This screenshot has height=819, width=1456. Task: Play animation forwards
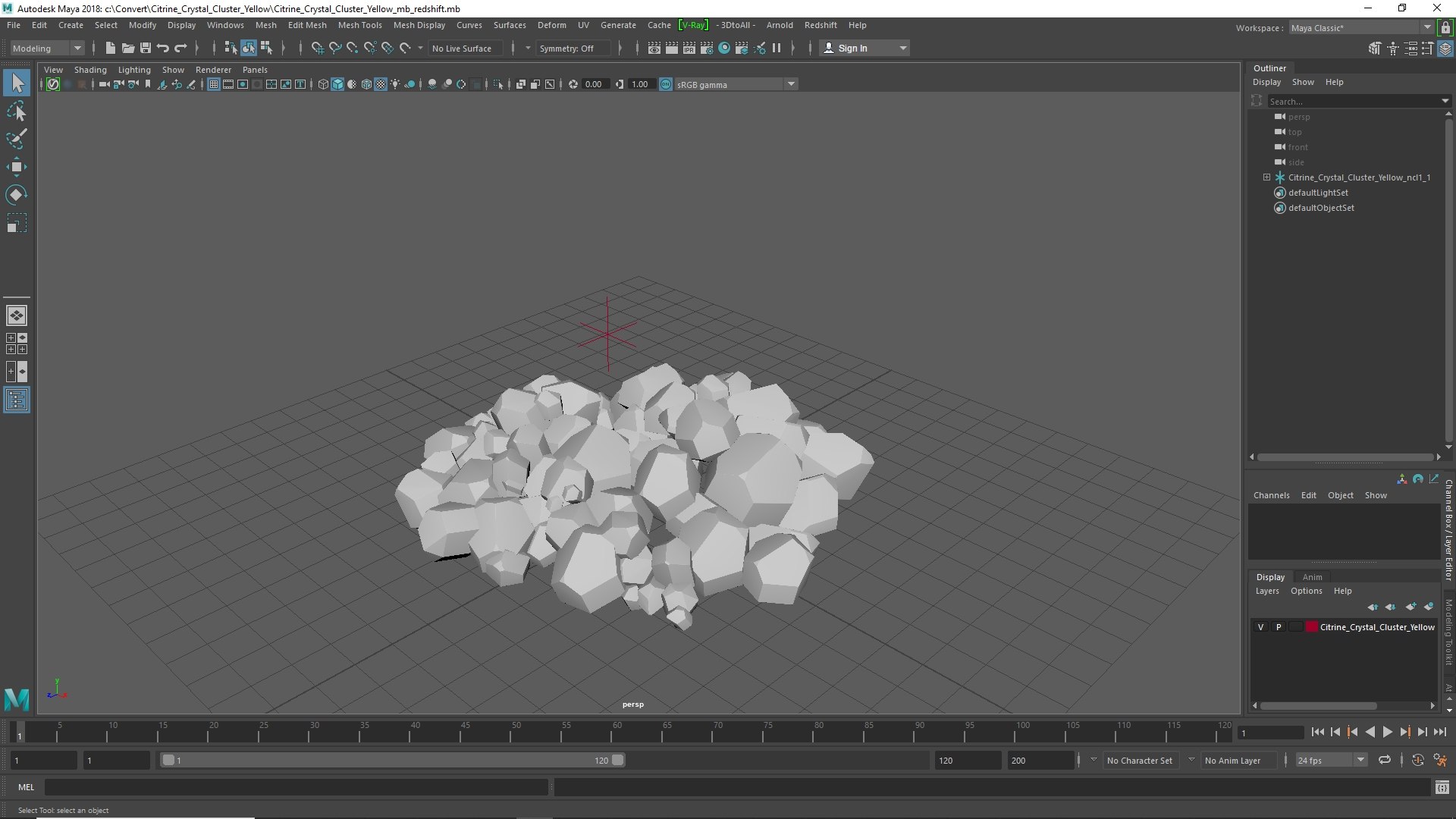point(1387,732)
